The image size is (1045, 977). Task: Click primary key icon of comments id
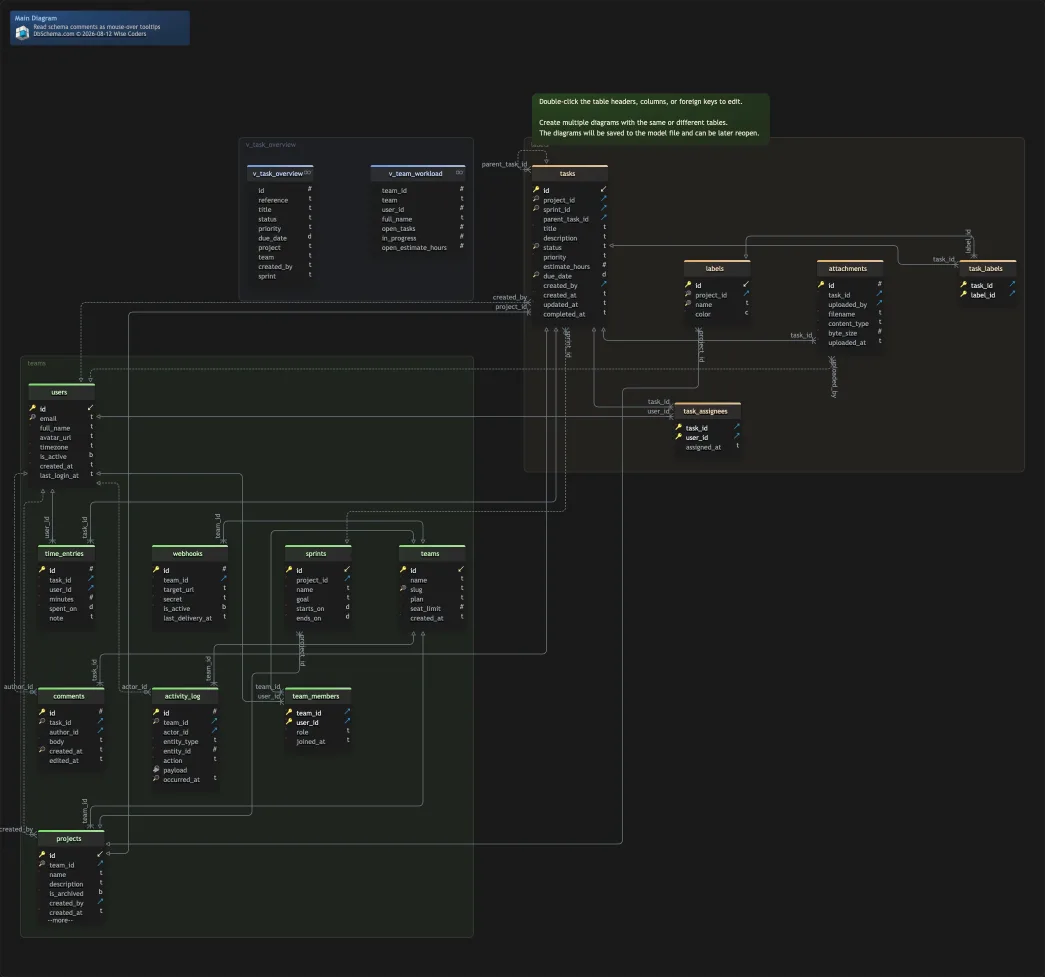coord(42,712)
